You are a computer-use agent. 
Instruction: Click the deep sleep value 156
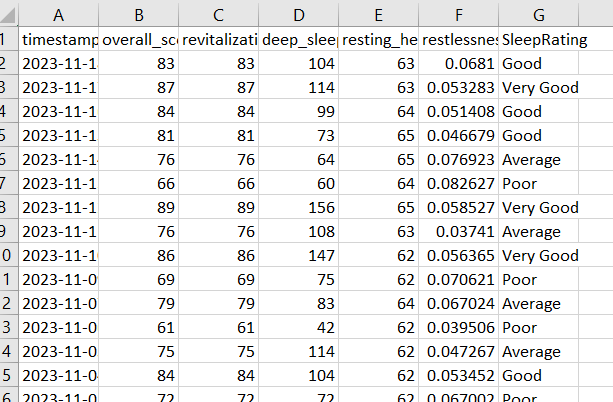tap(299, 208)
